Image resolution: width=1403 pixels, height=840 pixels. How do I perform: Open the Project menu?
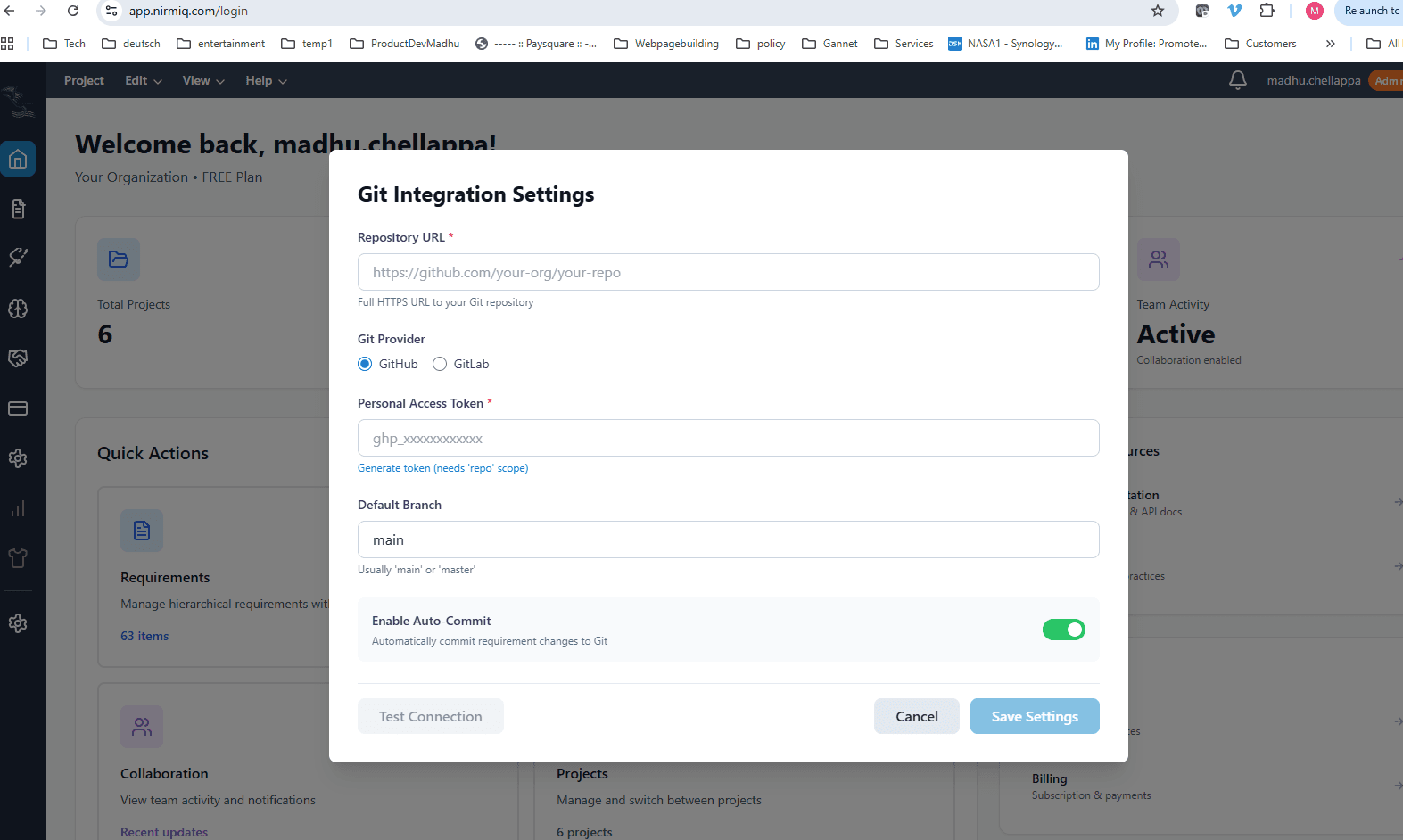[84, 80]
